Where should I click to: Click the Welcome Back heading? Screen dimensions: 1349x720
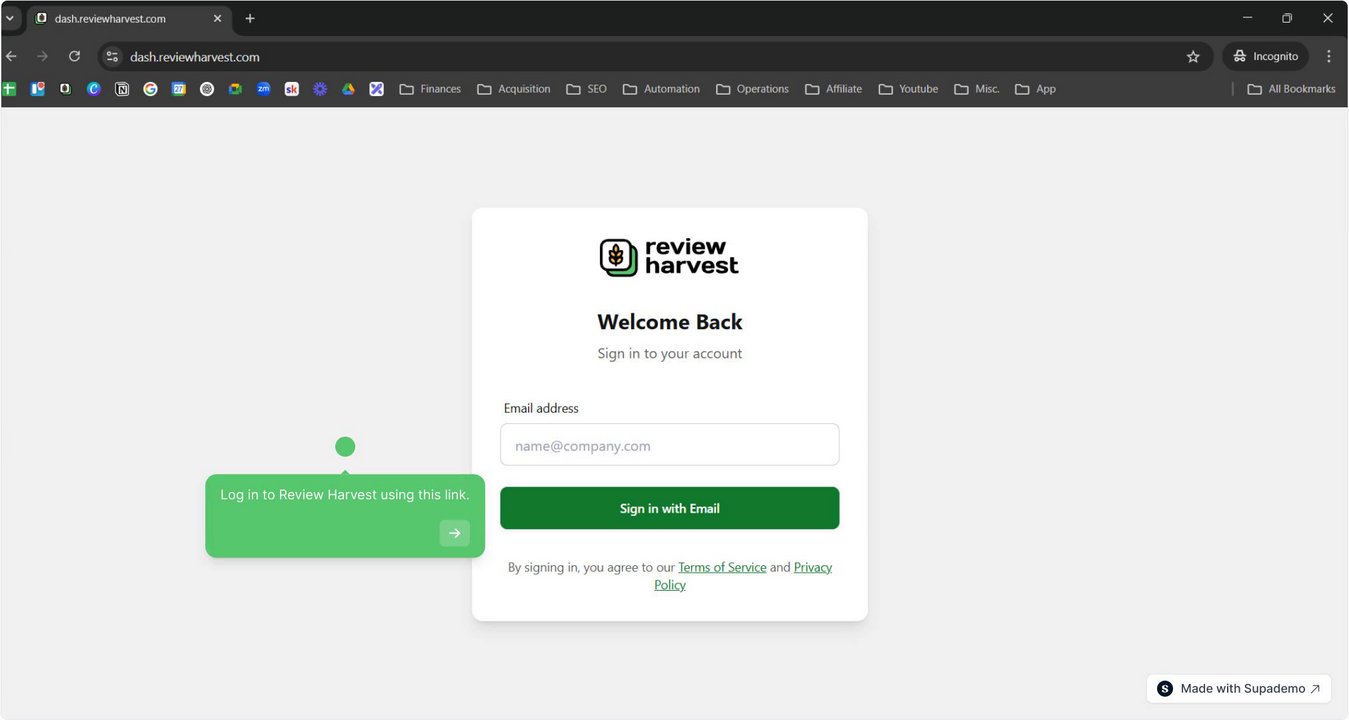tap(669, 322)
